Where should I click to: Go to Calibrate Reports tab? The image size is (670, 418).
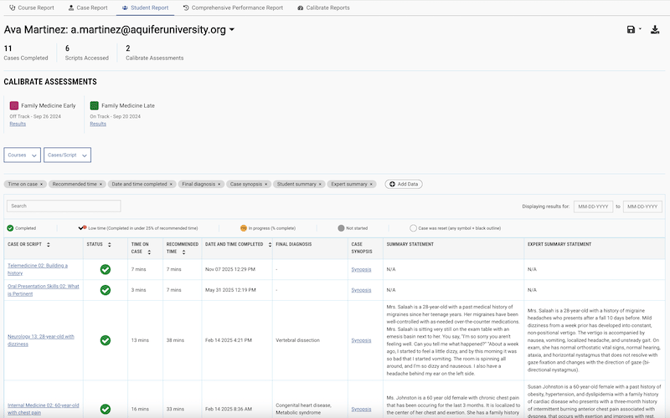(323, 8)
